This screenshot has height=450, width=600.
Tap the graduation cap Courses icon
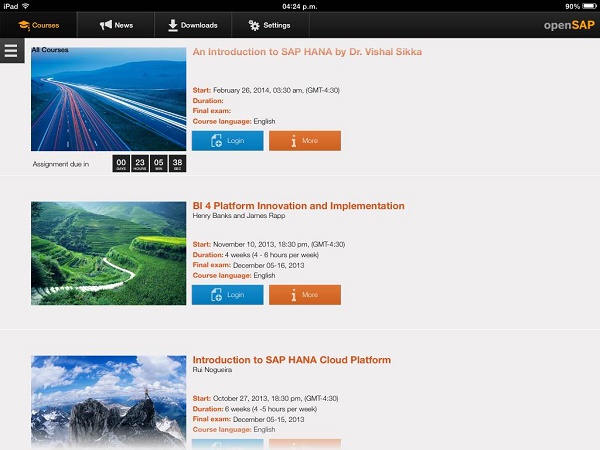click(x=24, y=25)
